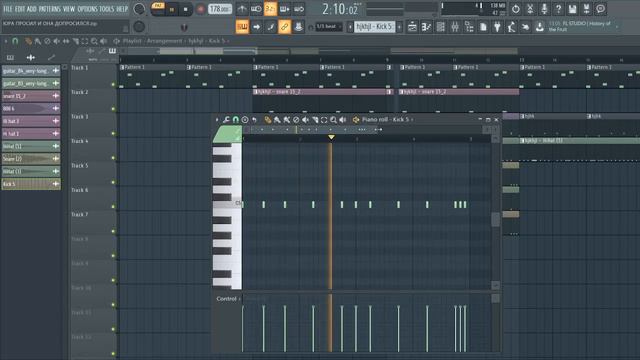The width and height of the screenshot is (640, 360).
Task: Click the audio editor scissors icon
Action: [530, 9]
